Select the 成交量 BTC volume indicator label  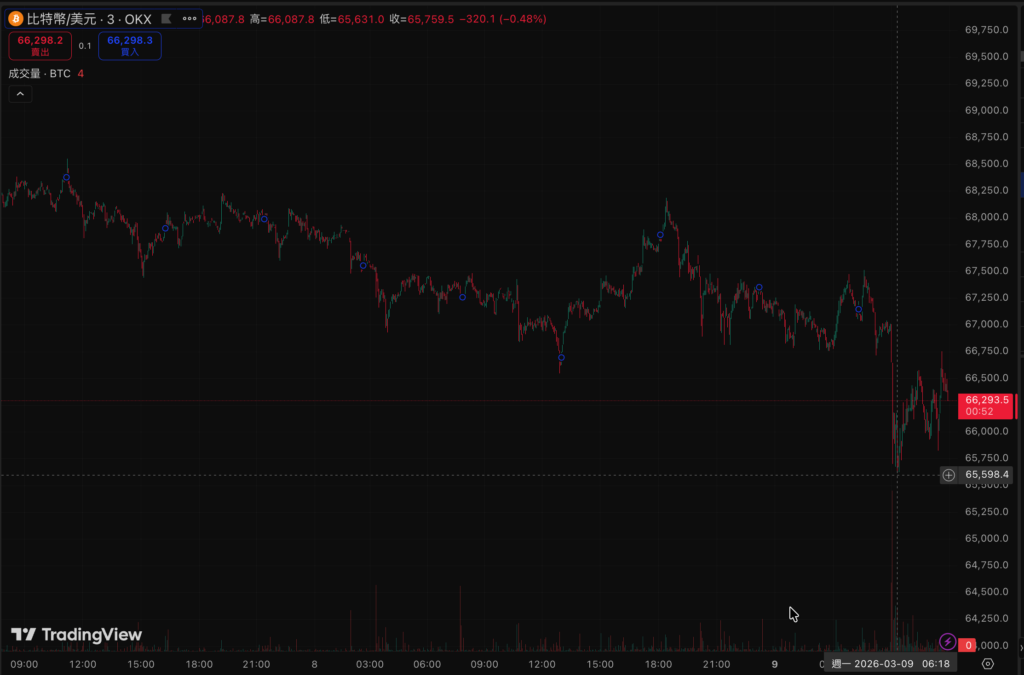[39, 73]
